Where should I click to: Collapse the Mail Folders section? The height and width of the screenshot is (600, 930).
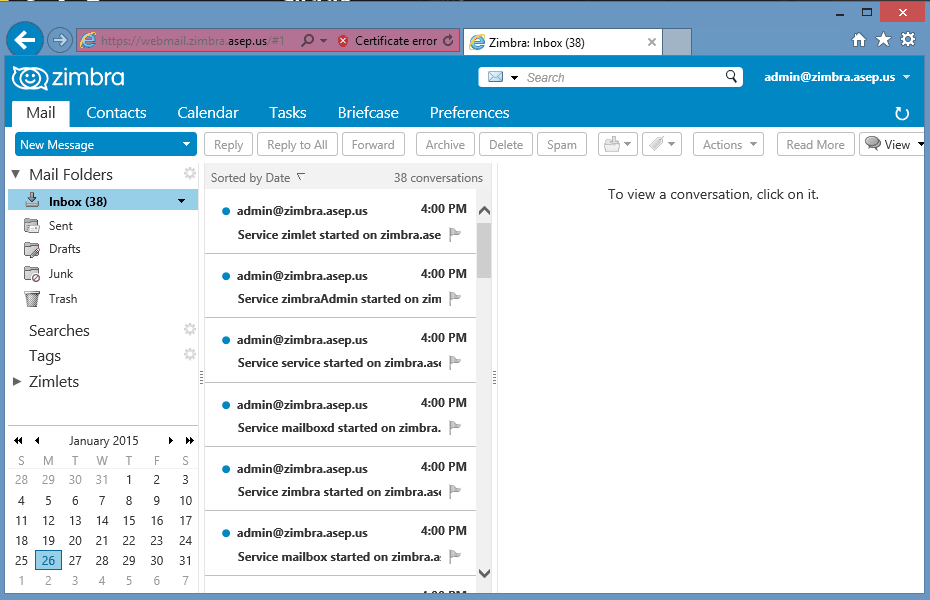point(16,174)
